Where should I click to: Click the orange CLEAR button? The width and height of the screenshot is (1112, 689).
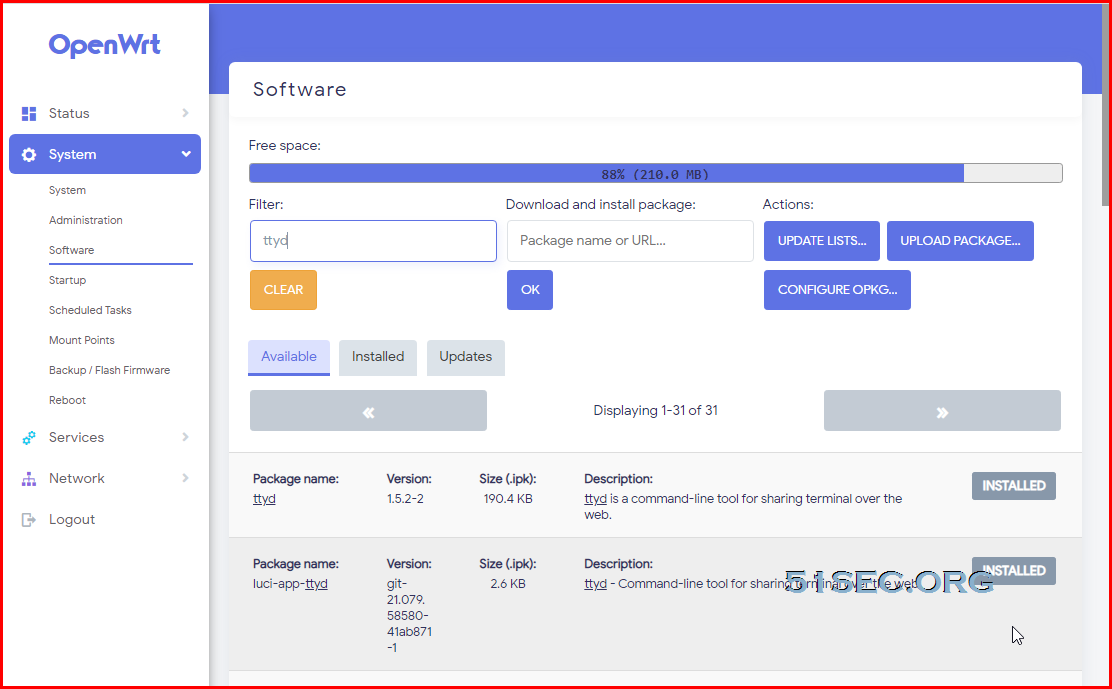click(283, 290)
